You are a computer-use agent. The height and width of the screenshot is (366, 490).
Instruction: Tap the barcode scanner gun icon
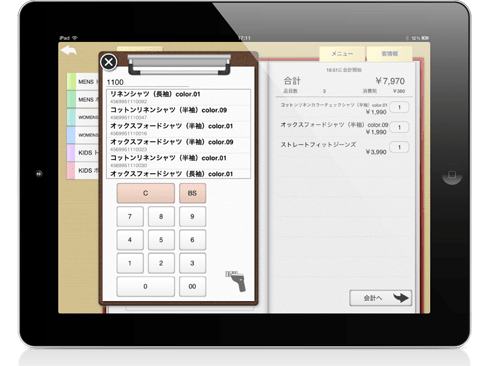click(x=236, y=281)
